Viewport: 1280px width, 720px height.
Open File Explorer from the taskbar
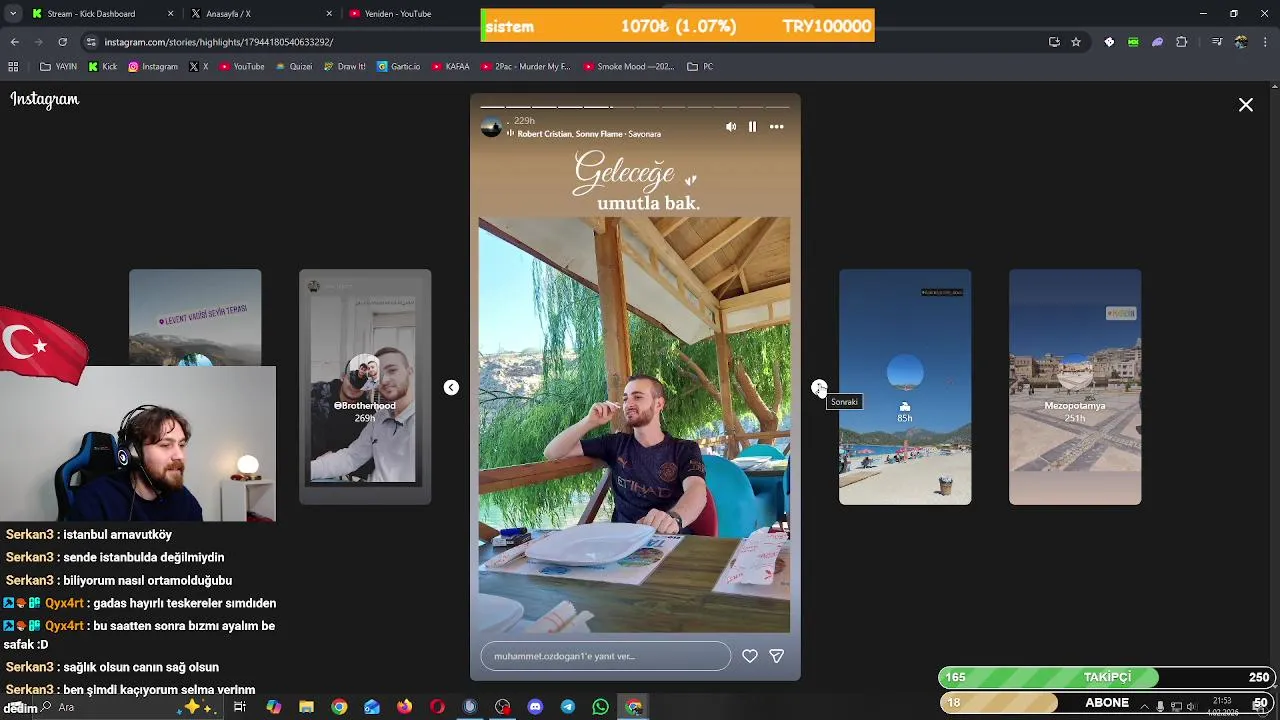pos(306,707)
